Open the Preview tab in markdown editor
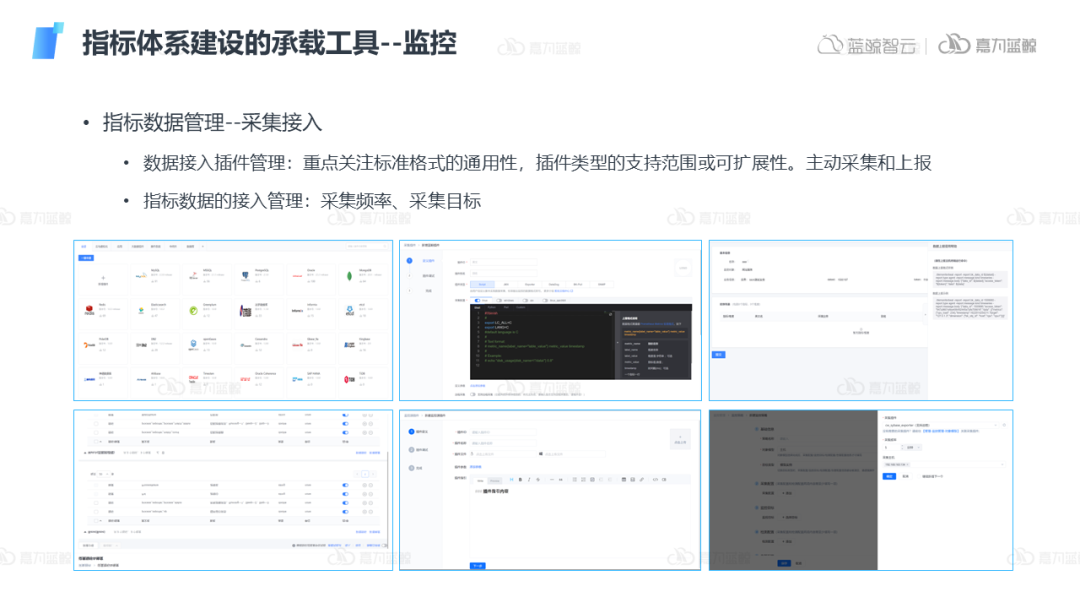 pos(495,481)
